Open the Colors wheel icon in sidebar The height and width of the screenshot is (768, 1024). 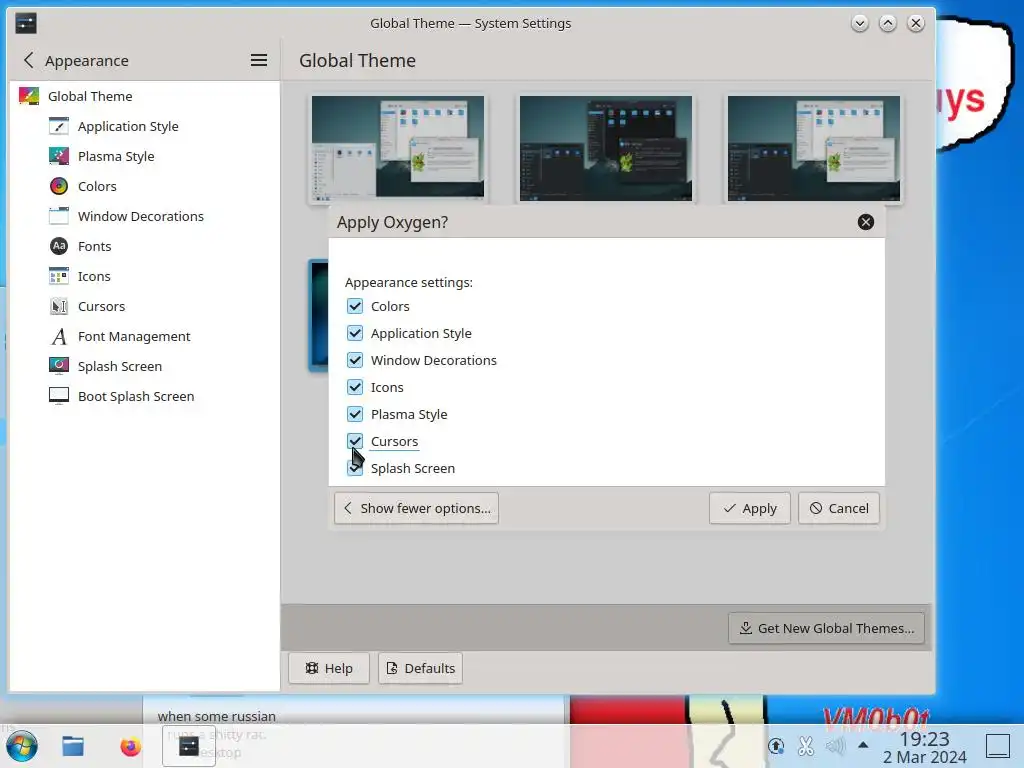point(59,186)
